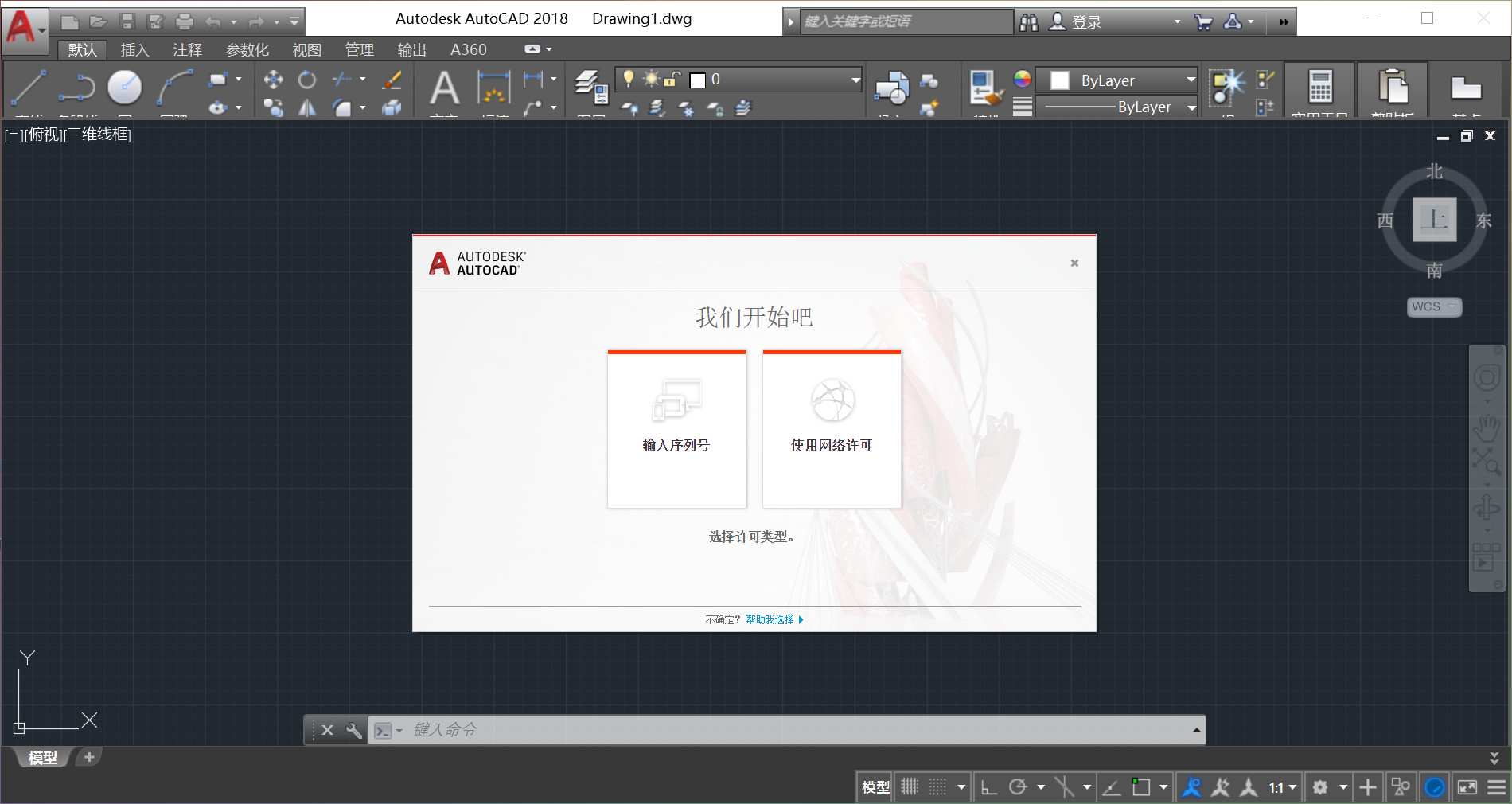Open the 默认 ribbon tab
Viewport: 1512px width, 804px height.
(82, 49)
